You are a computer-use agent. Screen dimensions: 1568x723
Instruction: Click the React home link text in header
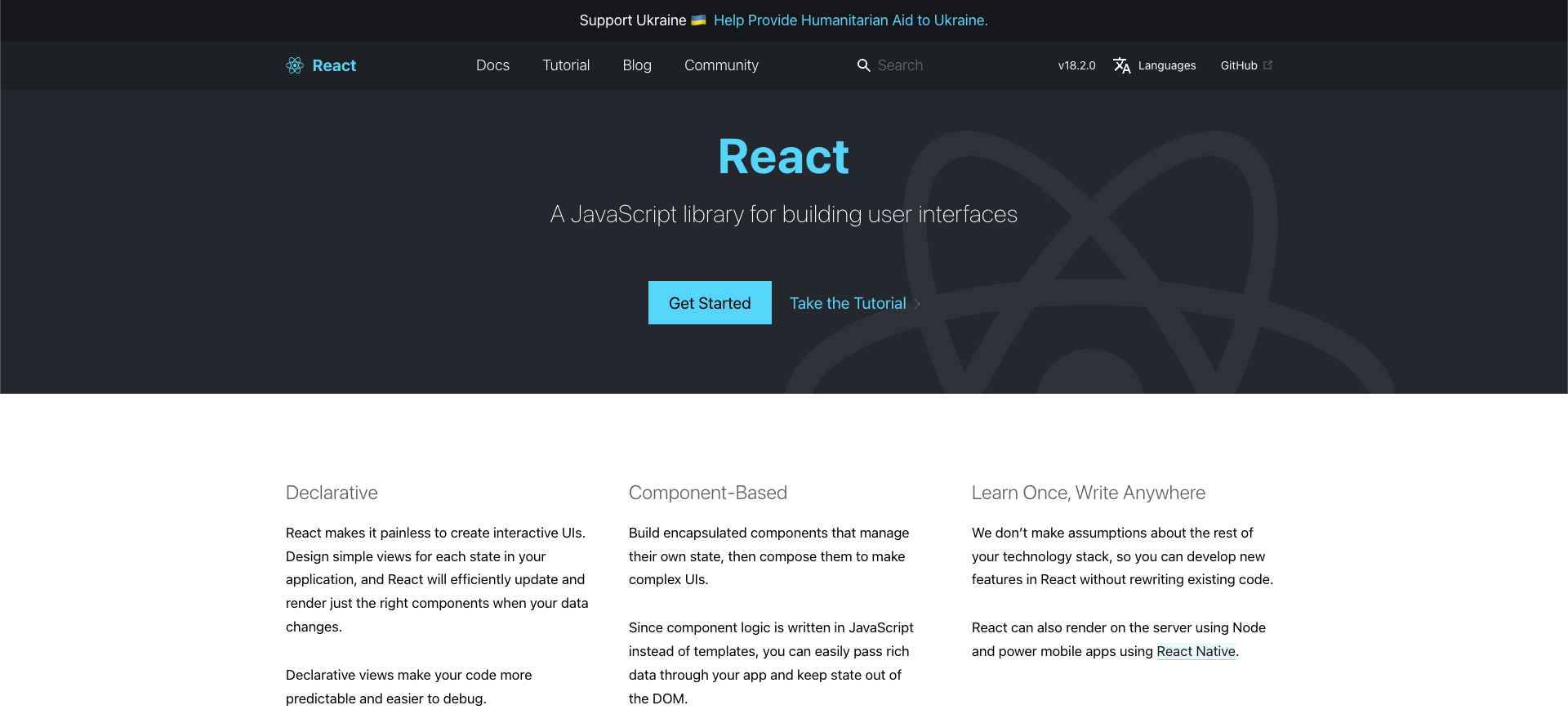pos(334,65)
